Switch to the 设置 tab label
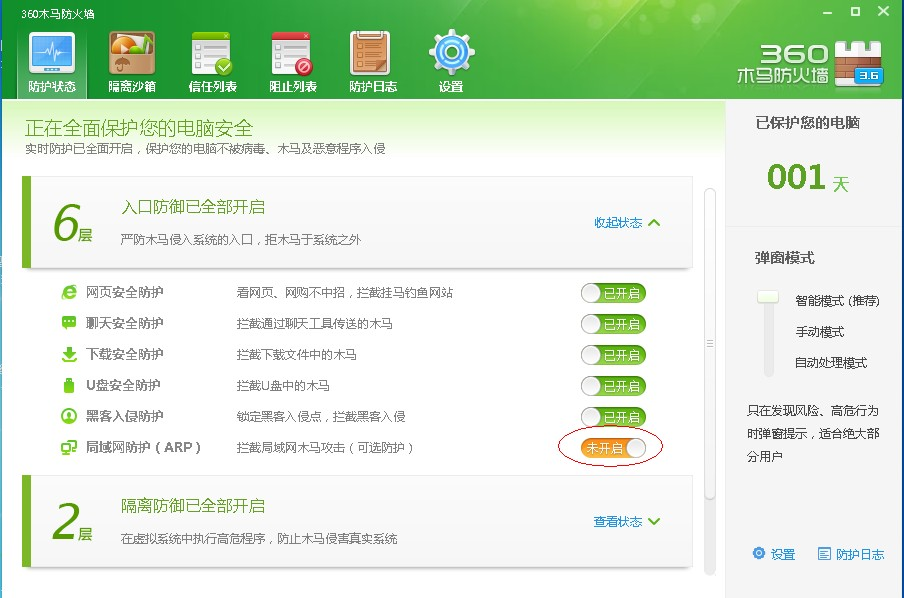The height and width of the screenshot is (598, 904). (451, 86)
